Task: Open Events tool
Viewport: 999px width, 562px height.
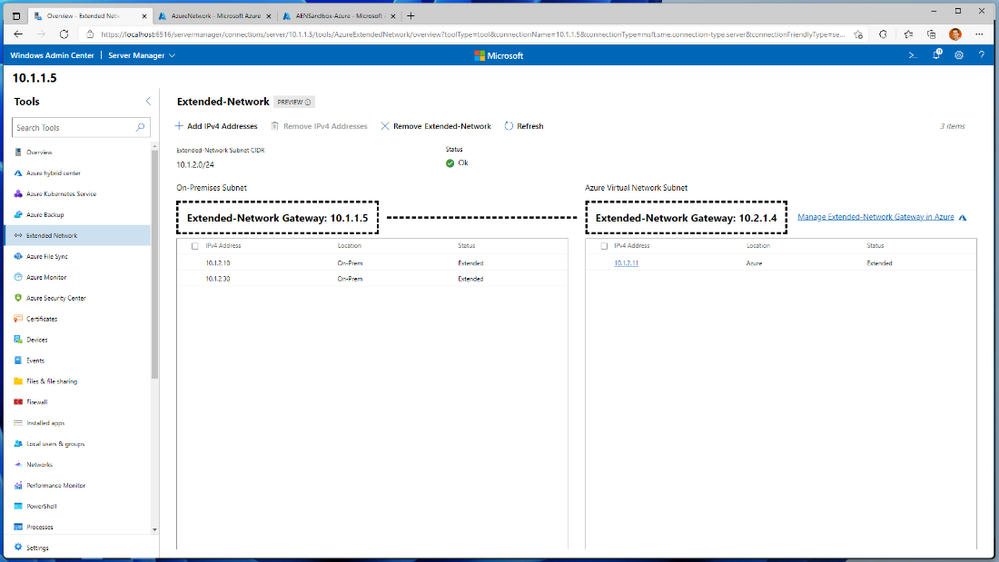Action: click(x=35, y=361)
